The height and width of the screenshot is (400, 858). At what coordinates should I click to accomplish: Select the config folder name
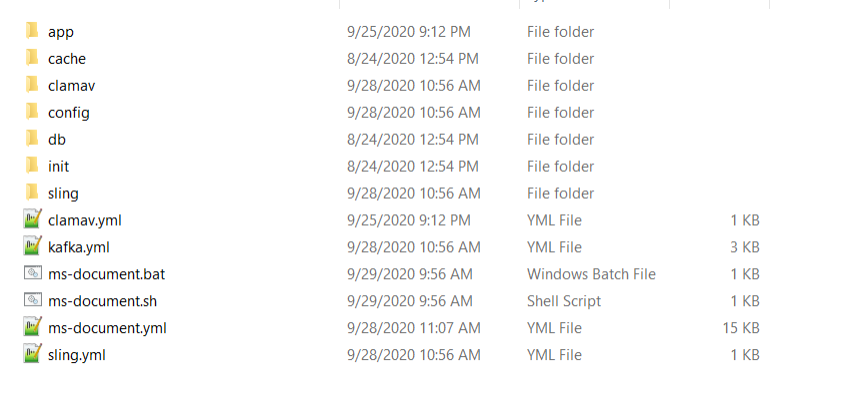[x=69, y=112]
